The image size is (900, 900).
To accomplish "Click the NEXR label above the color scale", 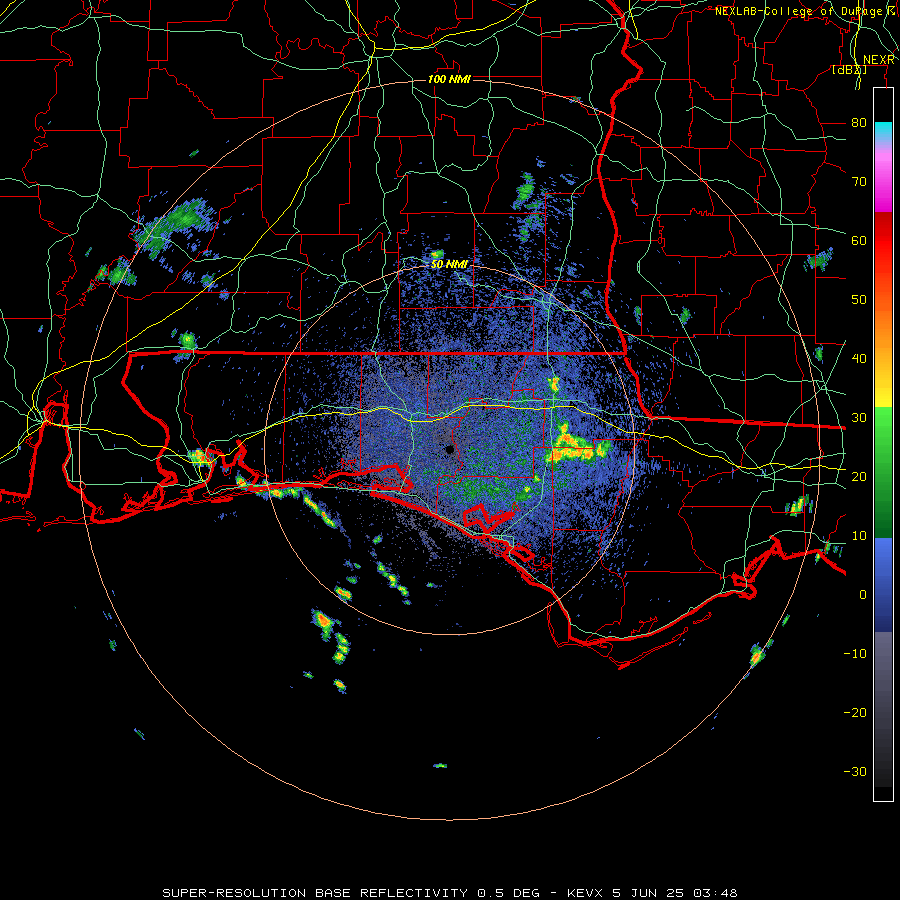I will pyautogui.click(x=879, y=60).
